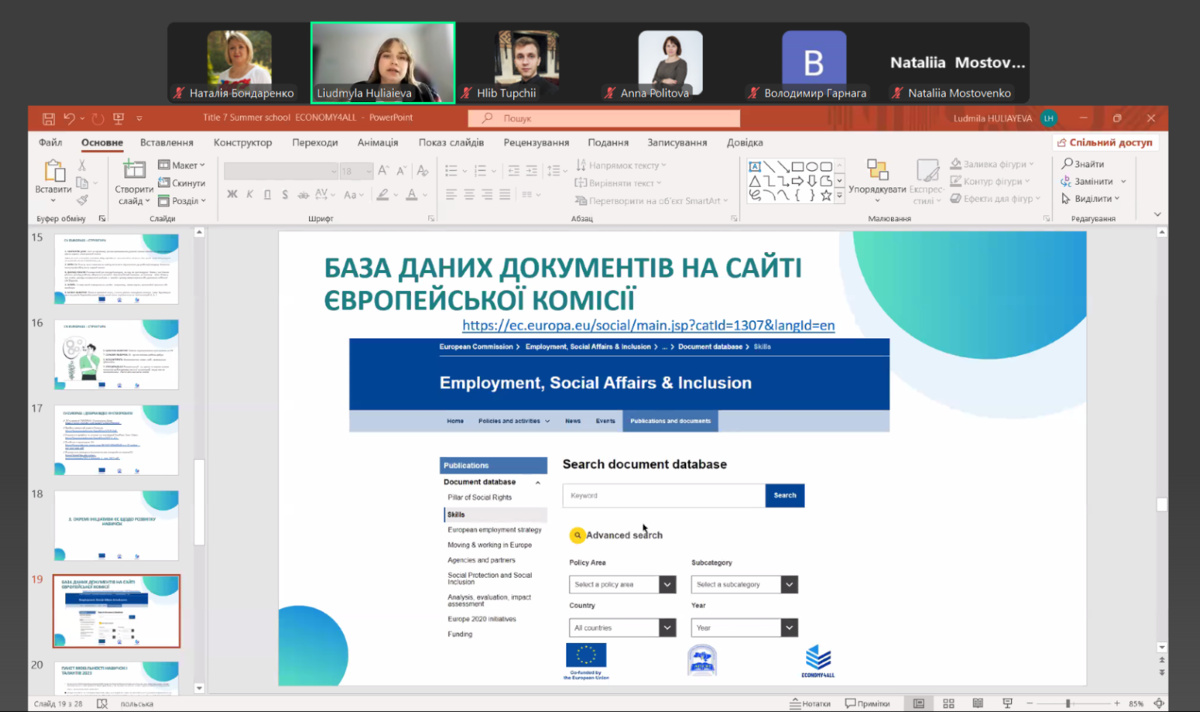
Task: Align text to the left
Action: (451, 194)
